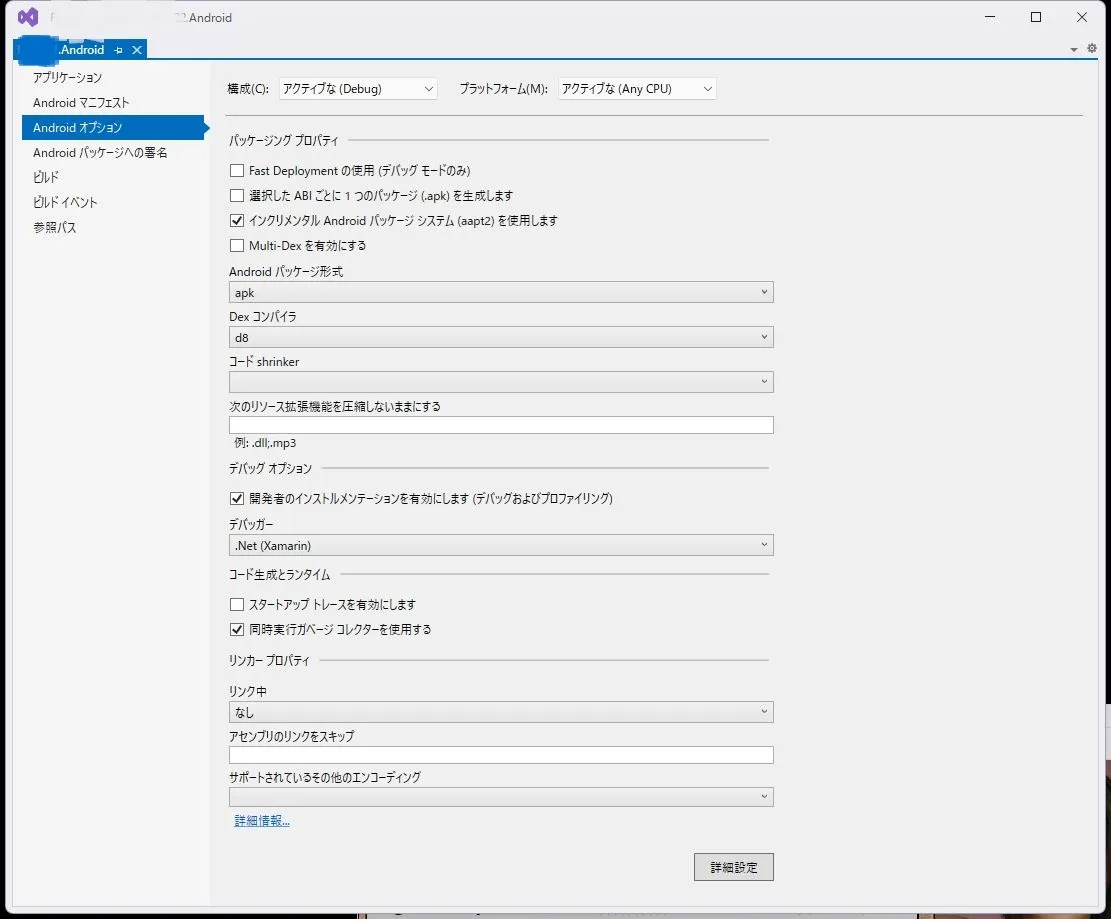Screen dimensions: 1111x919
Task: Open Android パッケージへの署名 section
Action: [x=100, y=152]
